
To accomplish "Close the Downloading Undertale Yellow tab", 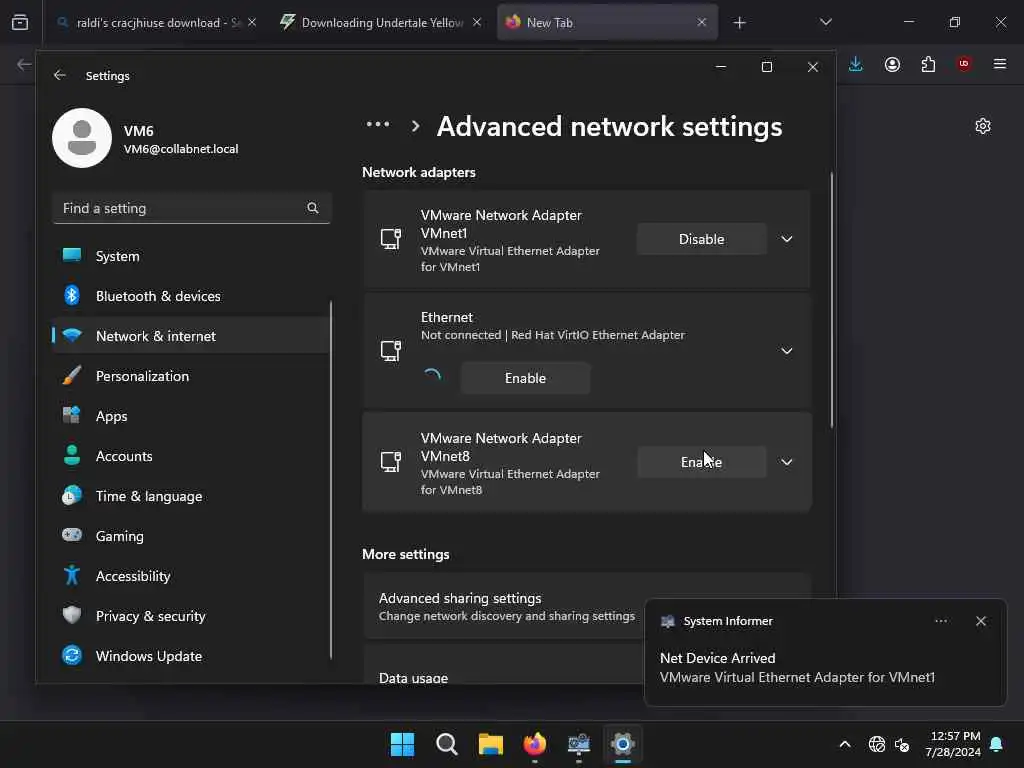I will click(x=477, y=22).
